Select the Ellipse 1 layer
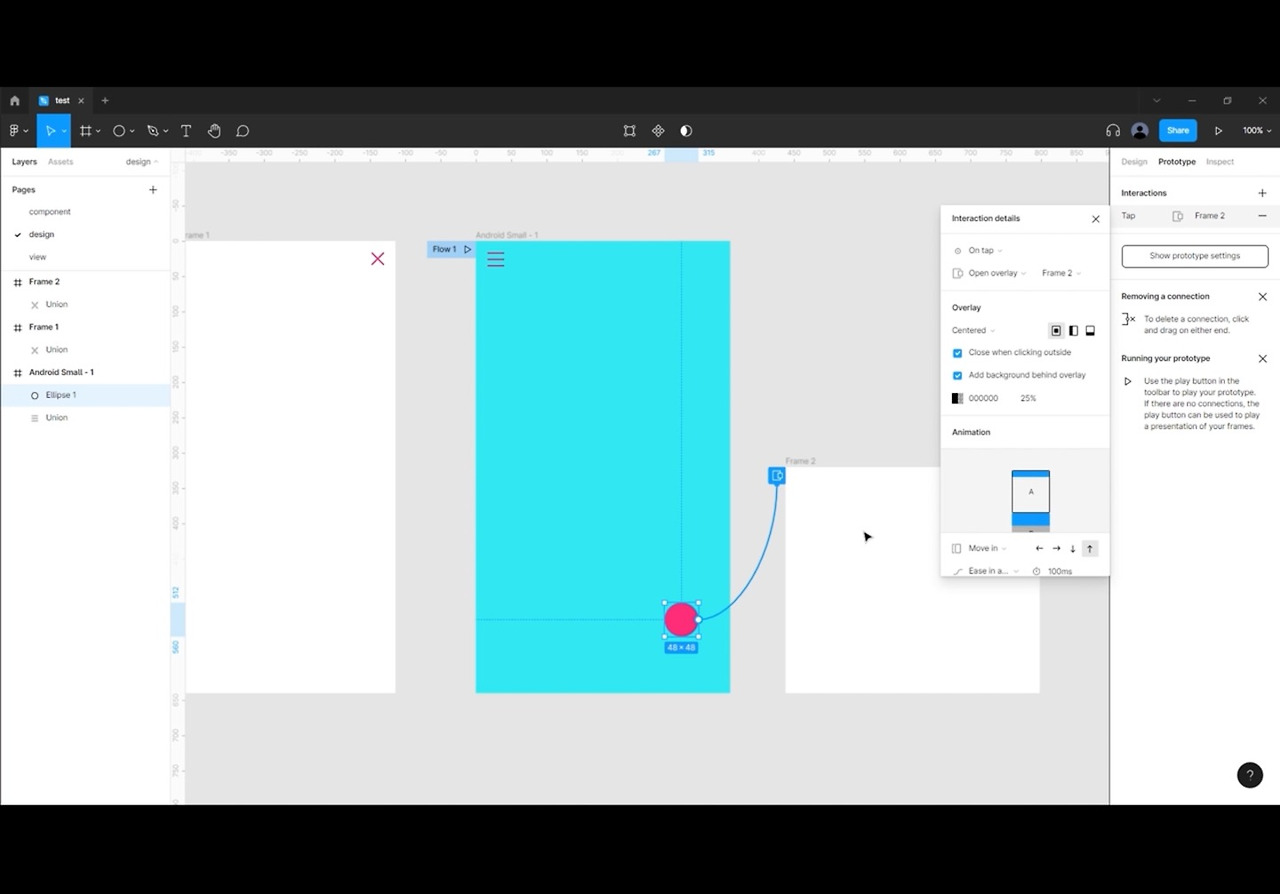 pos(85,395)
